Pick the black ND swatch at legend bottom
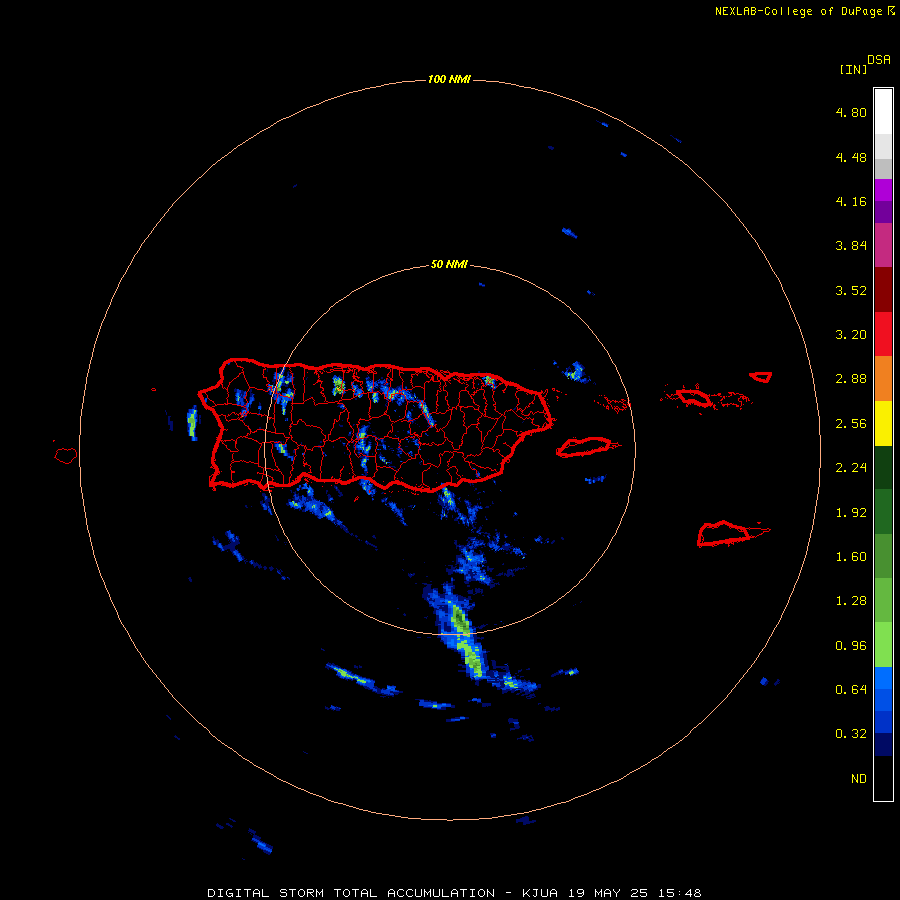 pyautogui.click(x=883, y=778)
